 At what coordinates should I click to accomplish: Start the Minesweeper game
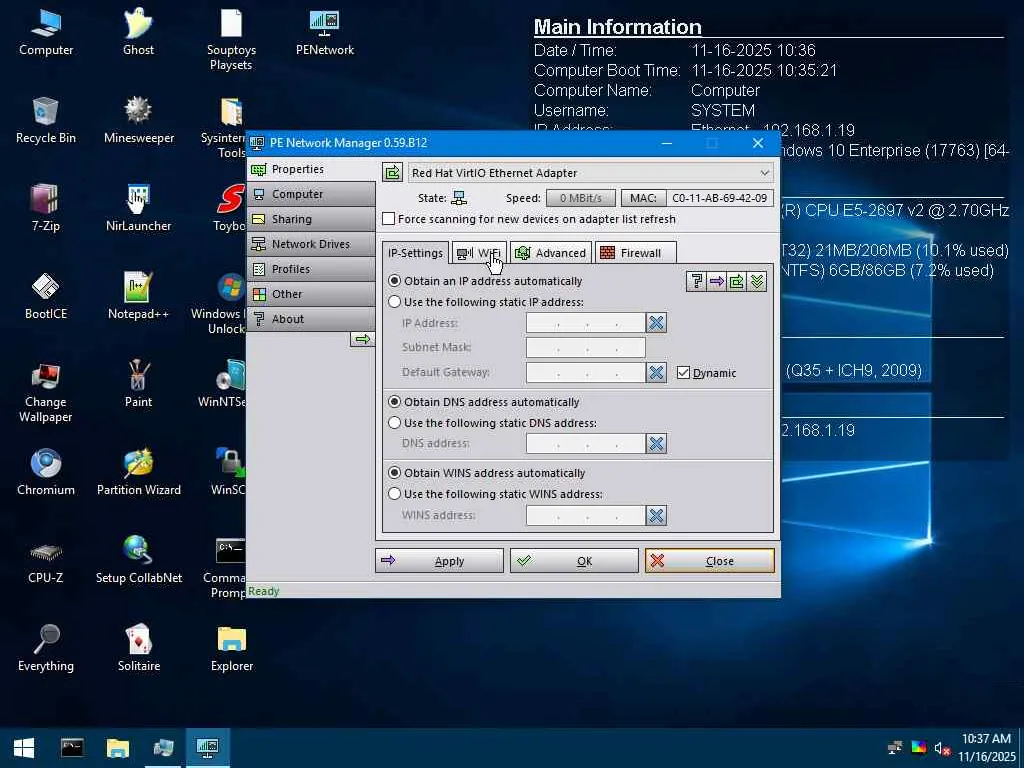click(138, 120)
